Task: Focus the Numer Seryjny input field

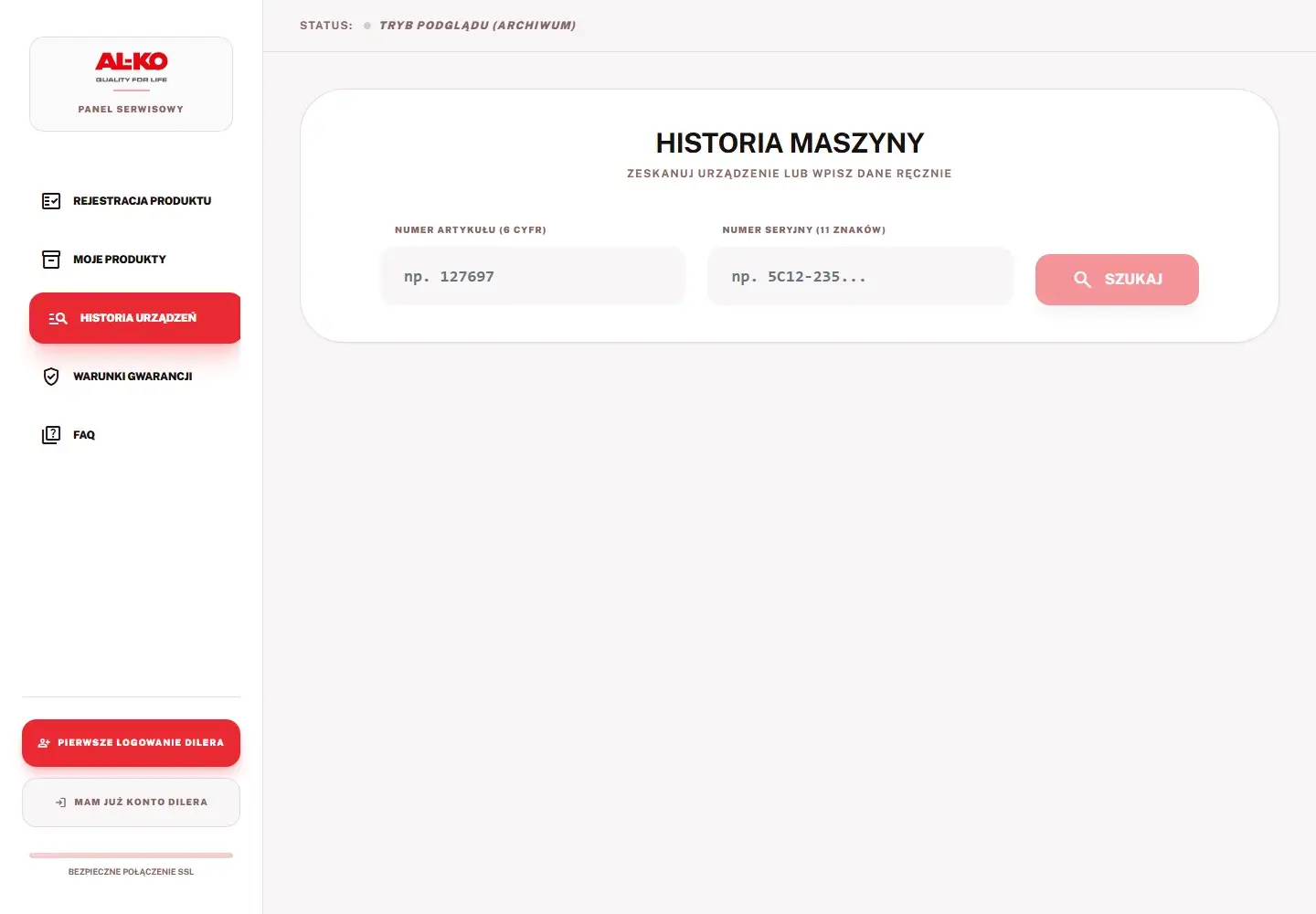Action: (x=860, y=276)
